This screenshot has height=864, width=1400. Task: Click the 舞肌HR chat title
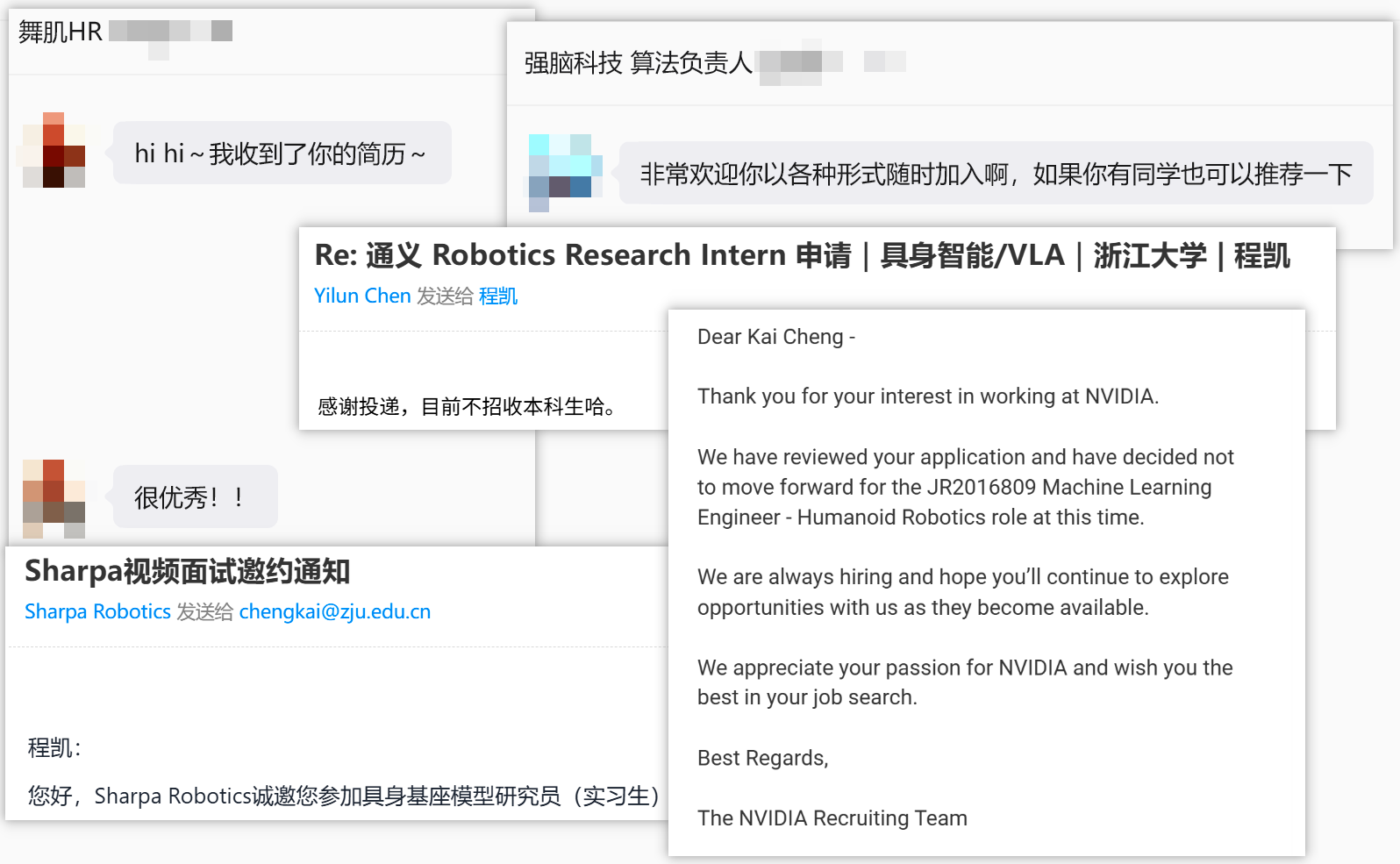click(x=61, y=32)
